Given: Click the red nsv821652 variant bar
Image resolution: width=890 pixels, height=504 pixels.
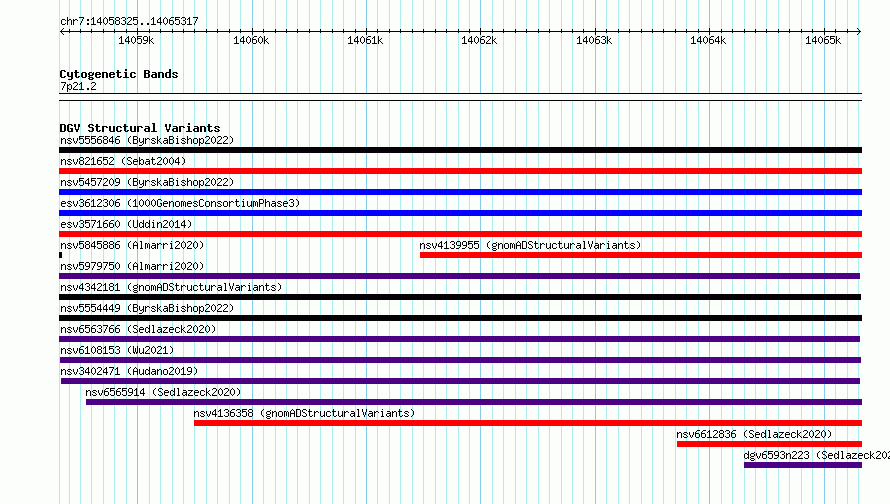Looking at the screenshot, I should [x=460, y=171].
